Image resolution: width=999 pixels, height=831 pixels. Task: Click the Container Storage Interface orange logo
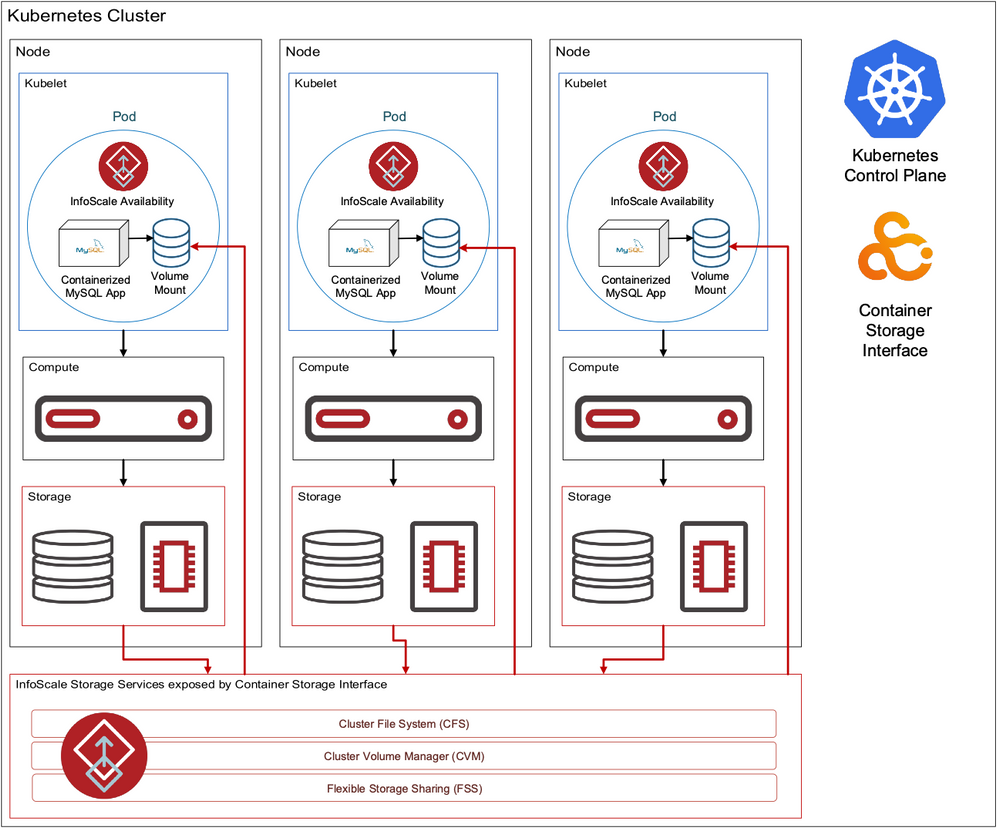click(895, 247)
